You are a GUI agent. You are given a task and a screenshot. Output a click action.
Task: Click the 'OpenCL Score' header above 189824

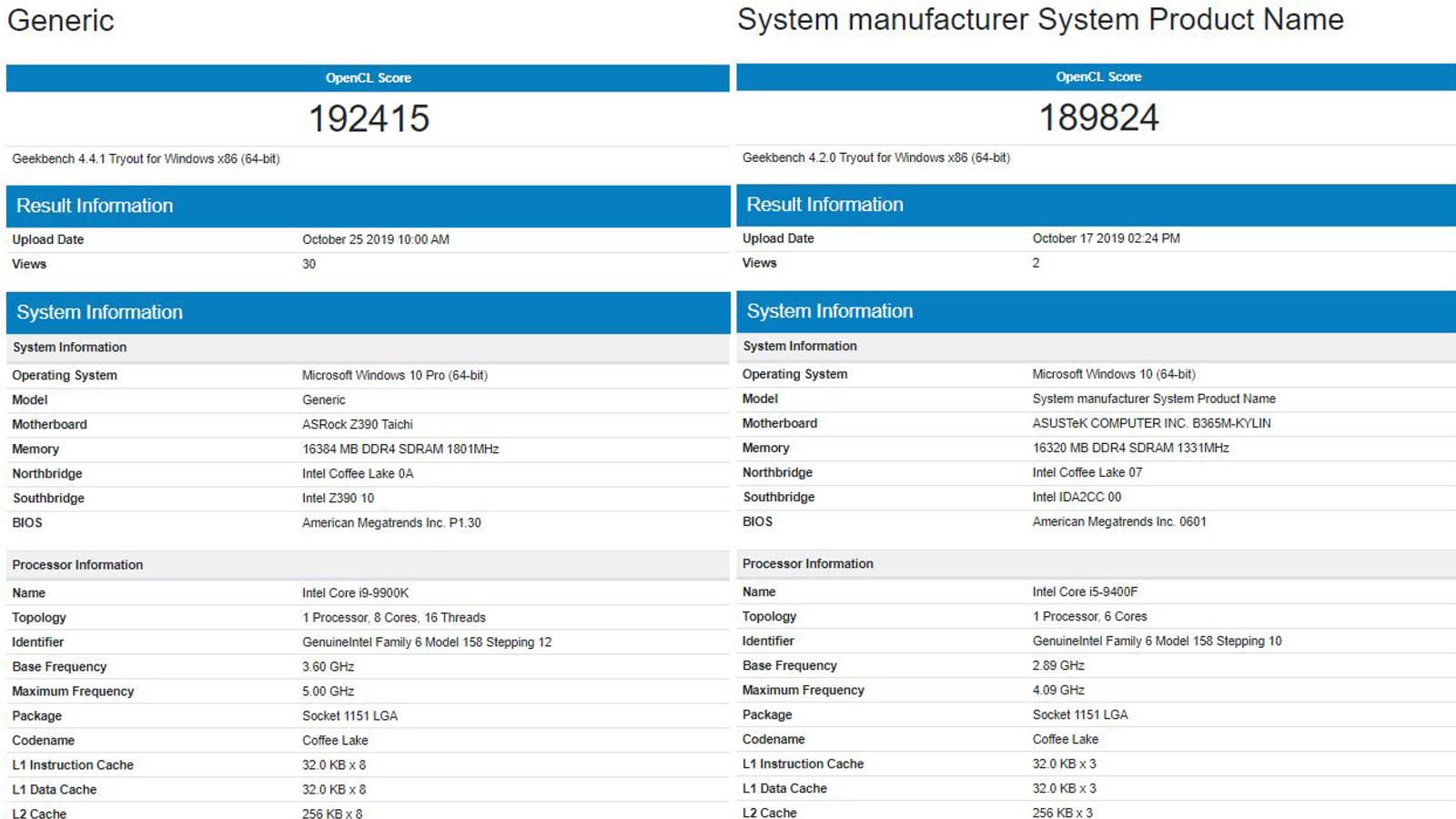pos(1098,77)
